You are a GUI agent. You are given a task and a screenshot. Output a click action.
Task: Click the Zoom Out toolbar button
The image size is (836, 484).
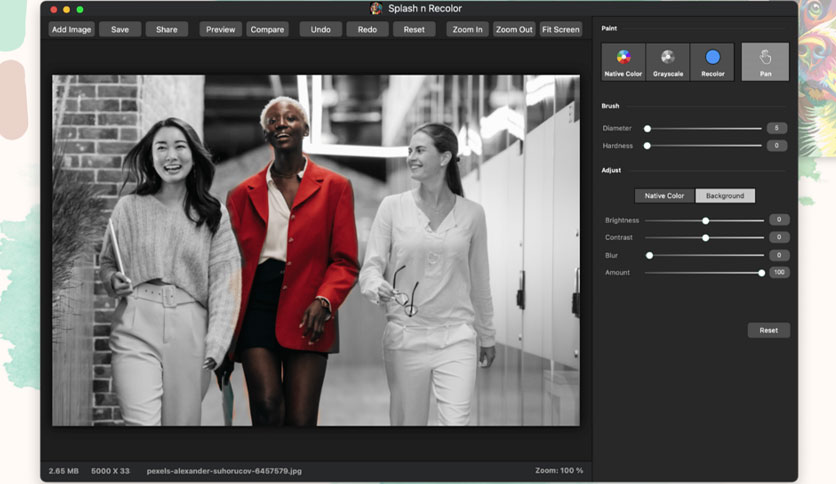[514, 29]
